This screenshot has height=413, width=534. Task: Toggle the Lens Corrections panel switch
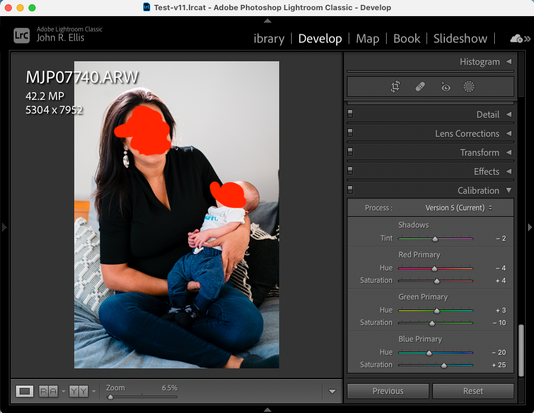[350, 132]
